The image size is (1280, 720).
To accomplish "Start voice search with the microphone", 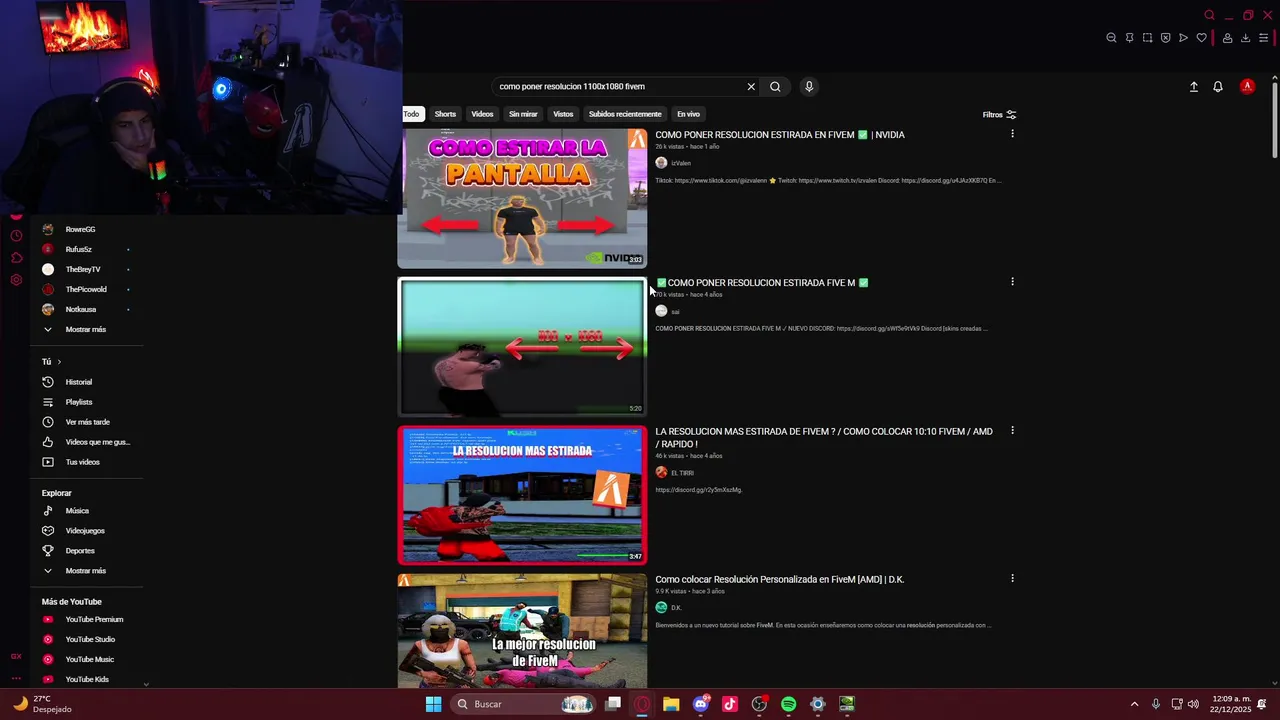I will coord(809,87).
